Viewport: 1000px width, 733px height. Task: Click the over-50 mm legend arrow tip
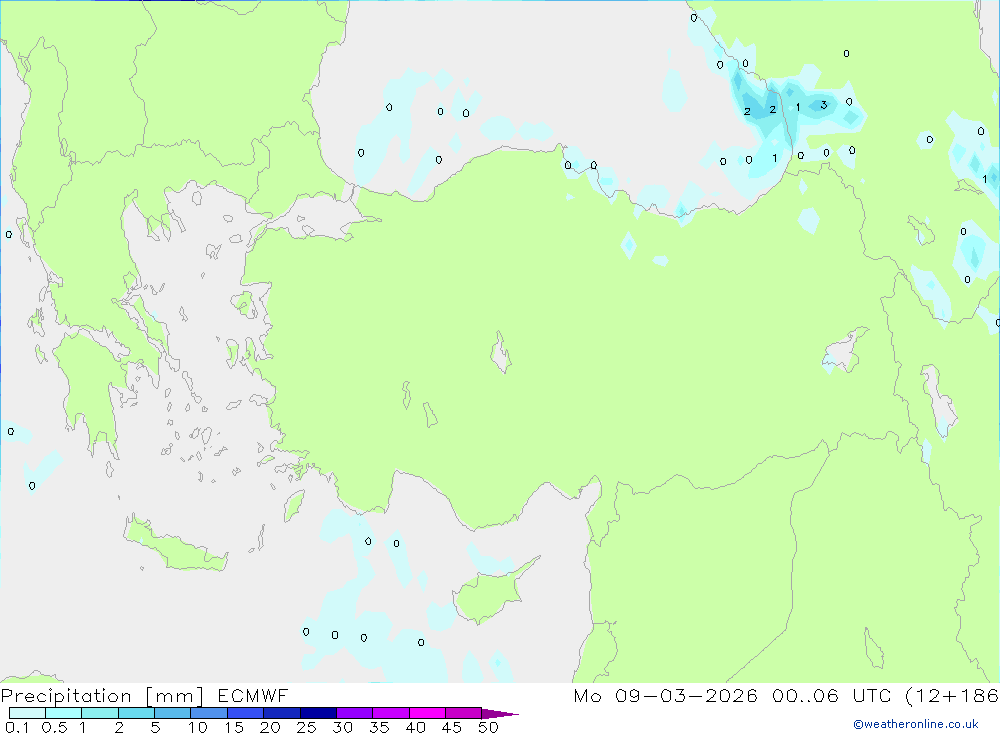pyautogui.click(x=500, y=713)
